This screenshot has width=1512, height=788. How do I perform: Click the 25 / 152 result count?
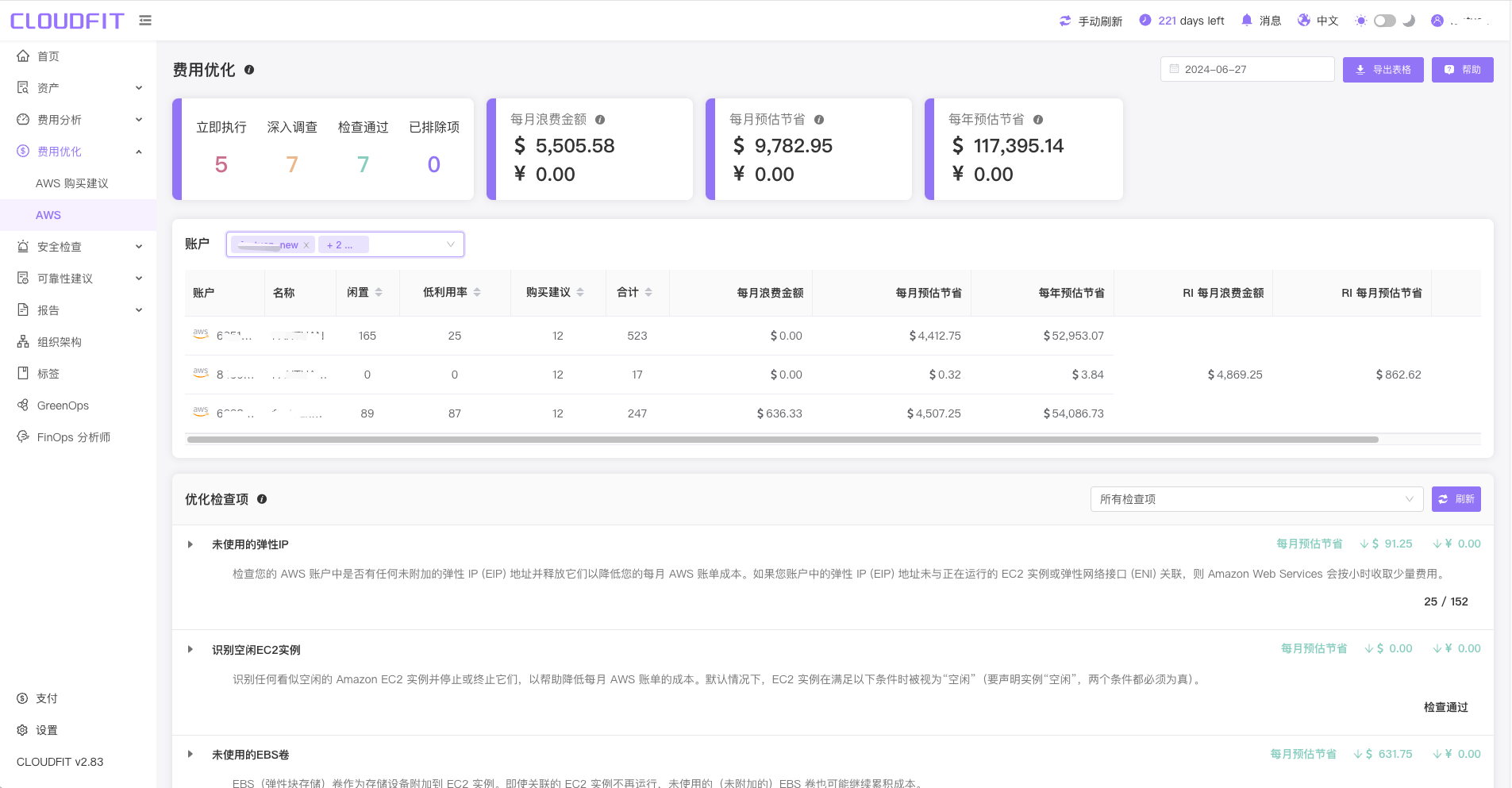click(1446, 602)
